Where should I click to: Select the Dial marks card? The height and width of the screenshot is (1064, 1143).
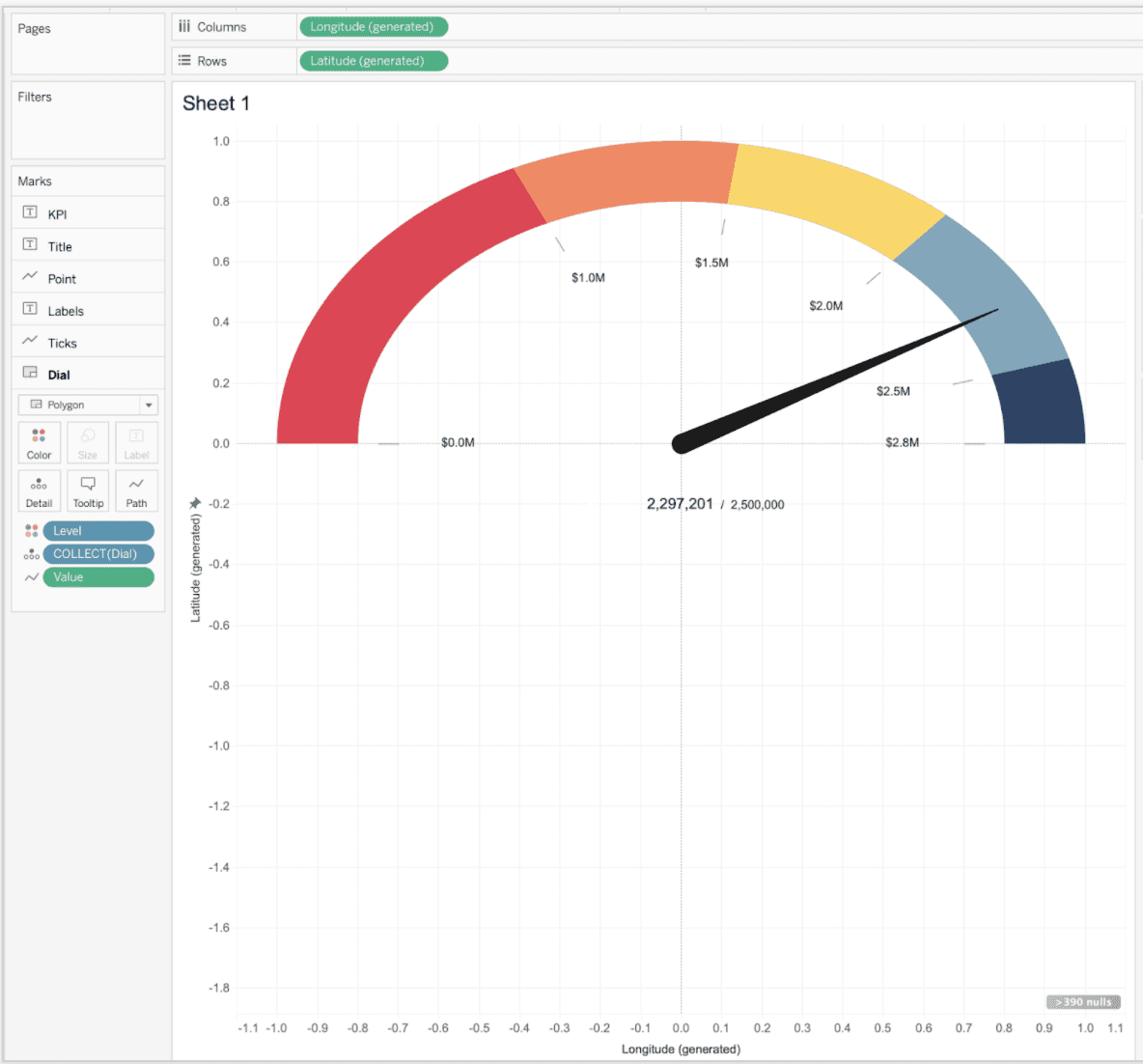tap(60, 373)
